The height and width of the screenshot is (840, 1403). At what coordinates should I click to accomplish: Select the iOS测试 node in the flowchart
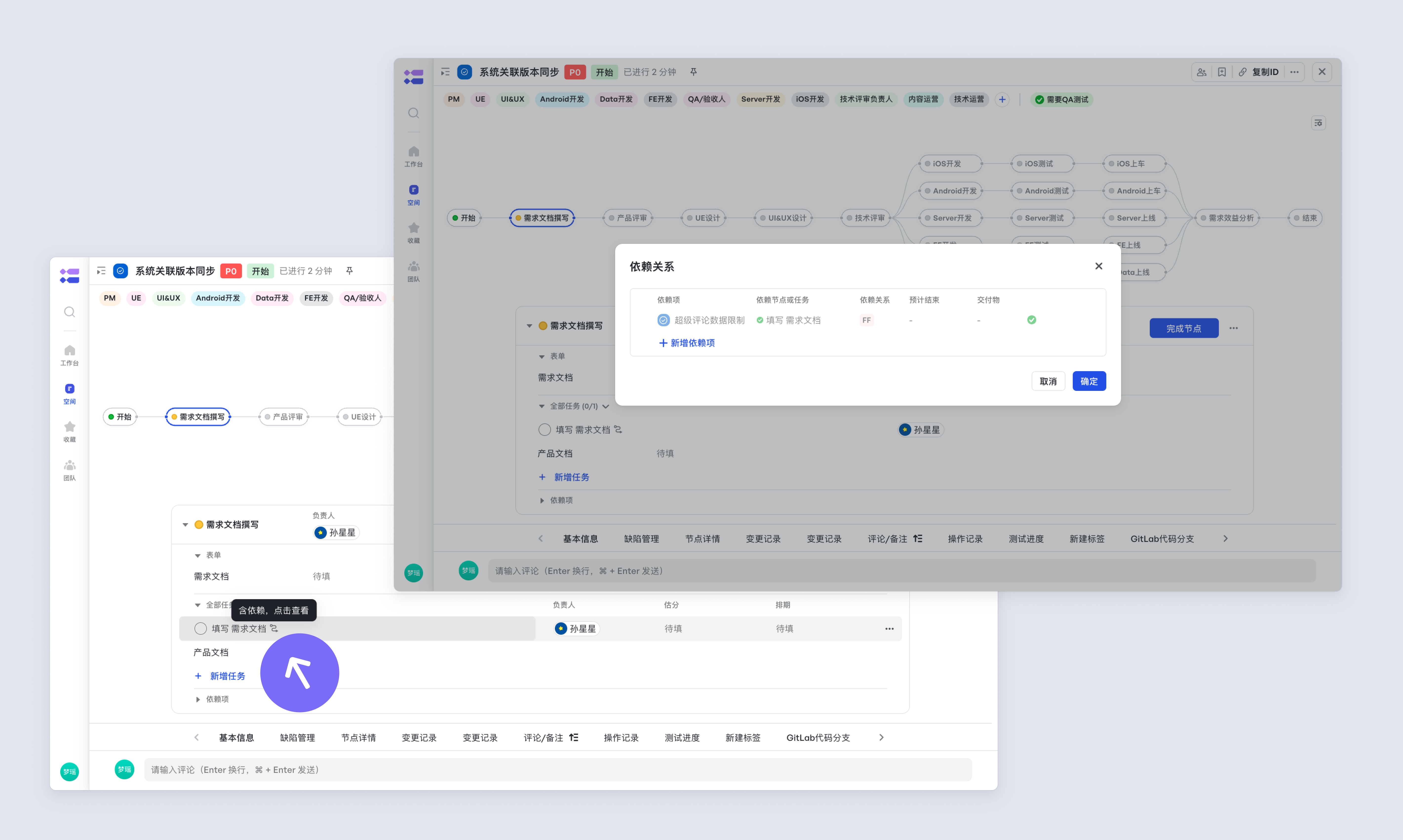[1042, 164]
